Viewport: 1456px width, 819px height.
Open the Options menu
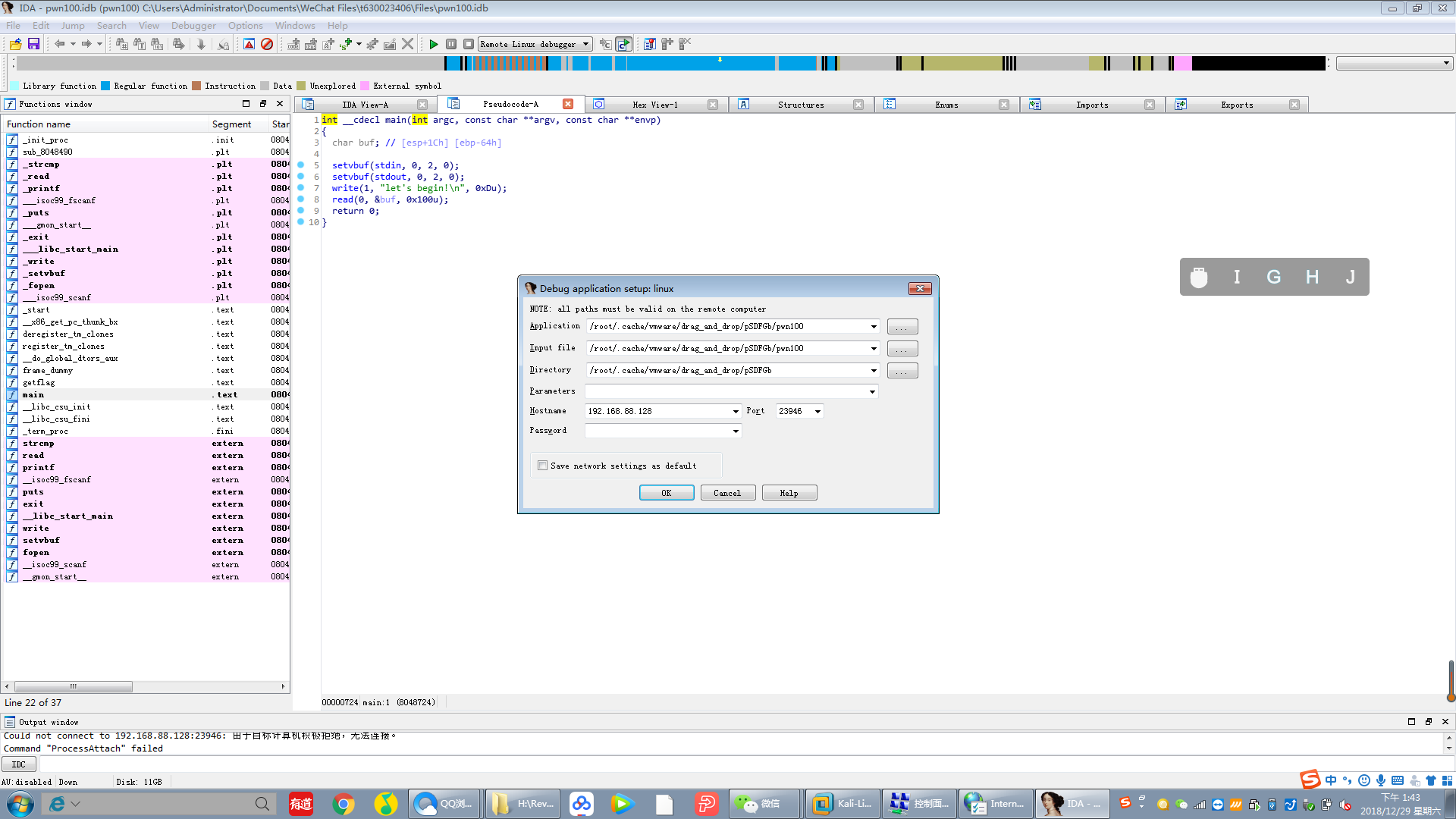(246, 25)
